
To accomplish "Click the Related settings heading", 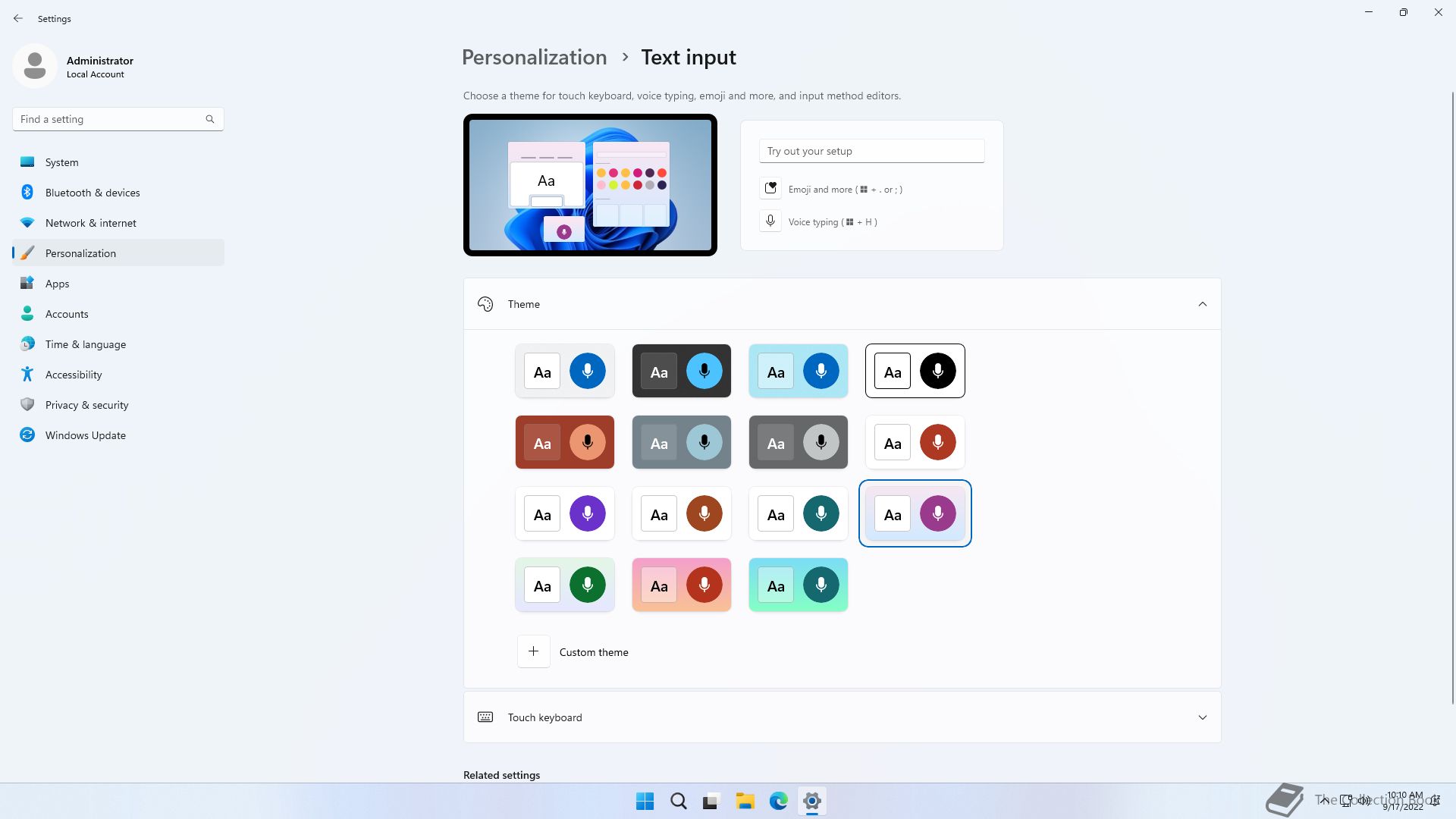I will coord(501,775).
